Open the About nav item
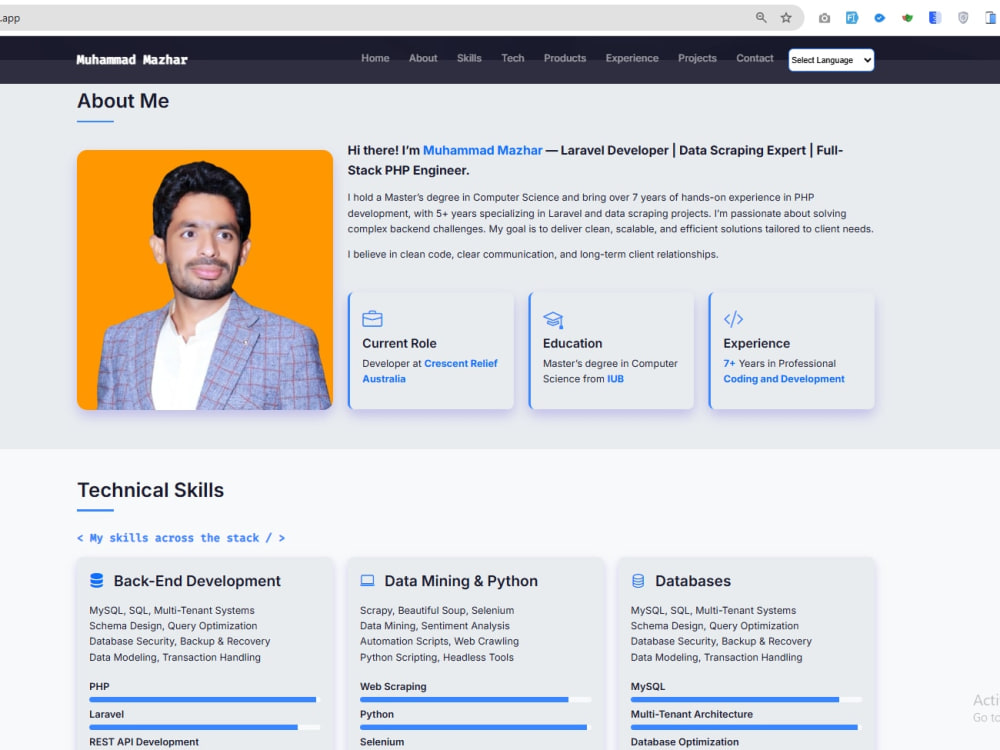Screen dimensions: 1000x750 (423, 58)
